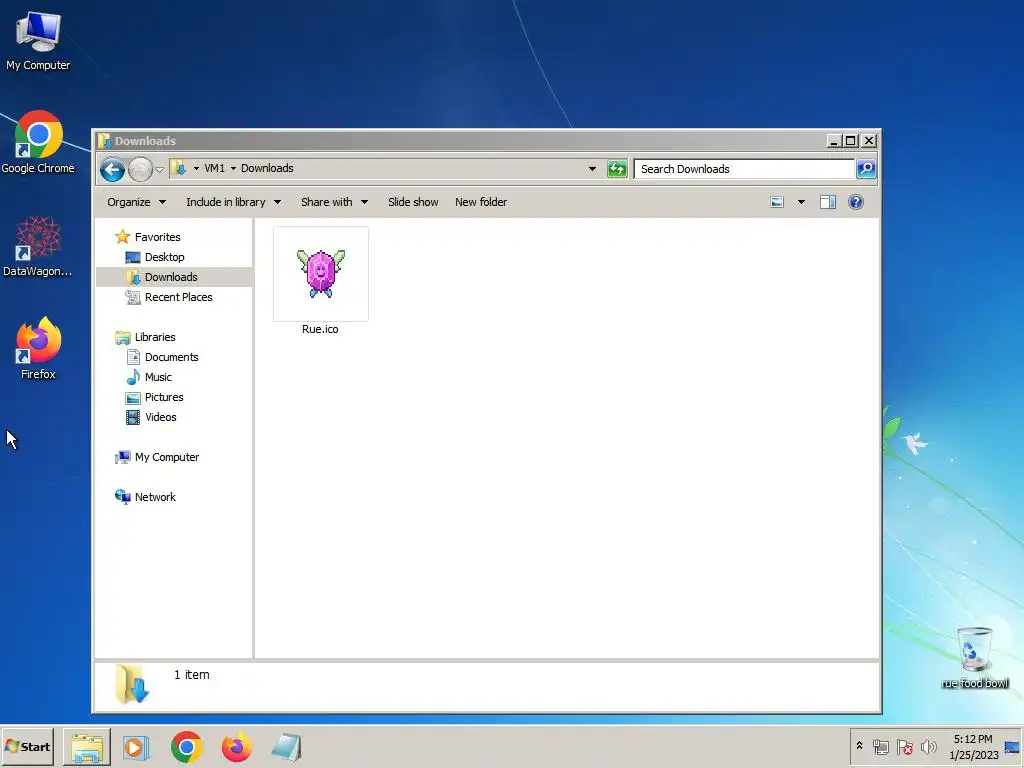Select the Rue.ico file thumbnail
The width and height of the screenshot is (1024, 768).
coord(321,274)
